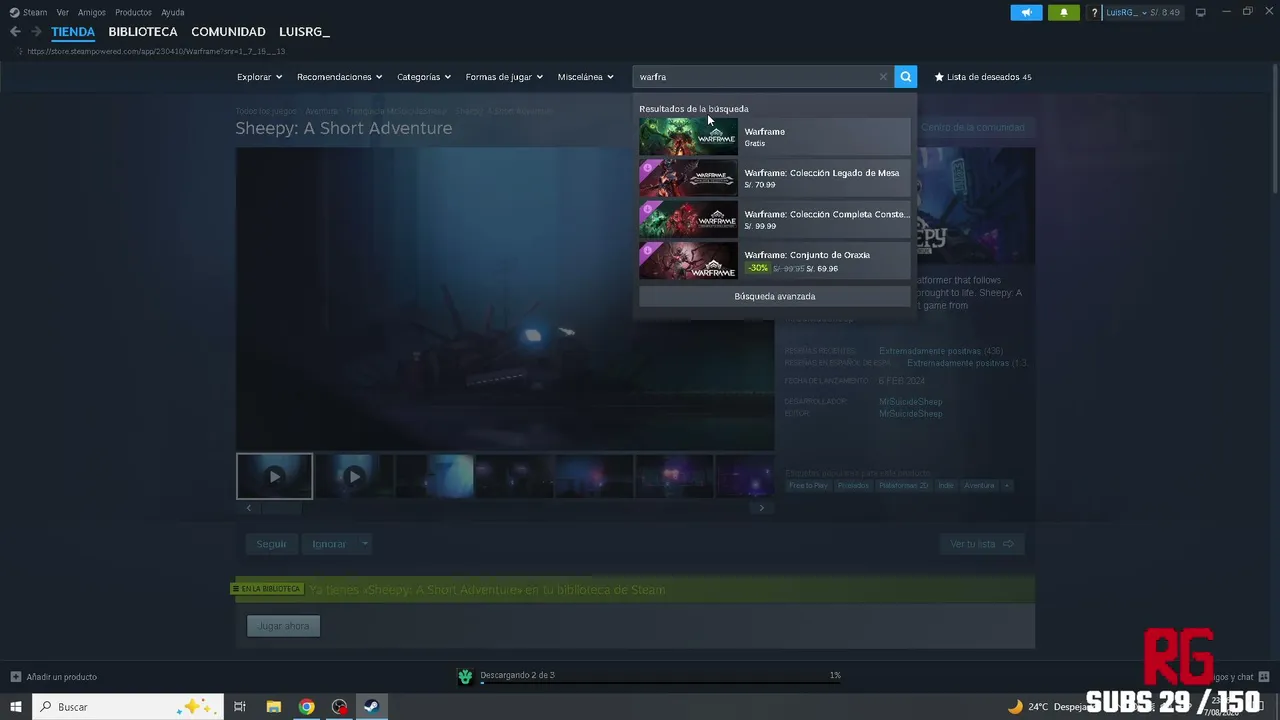Go forward with the right arrow
Viewport: 1280px width, 720px height.
pos(36,32)
